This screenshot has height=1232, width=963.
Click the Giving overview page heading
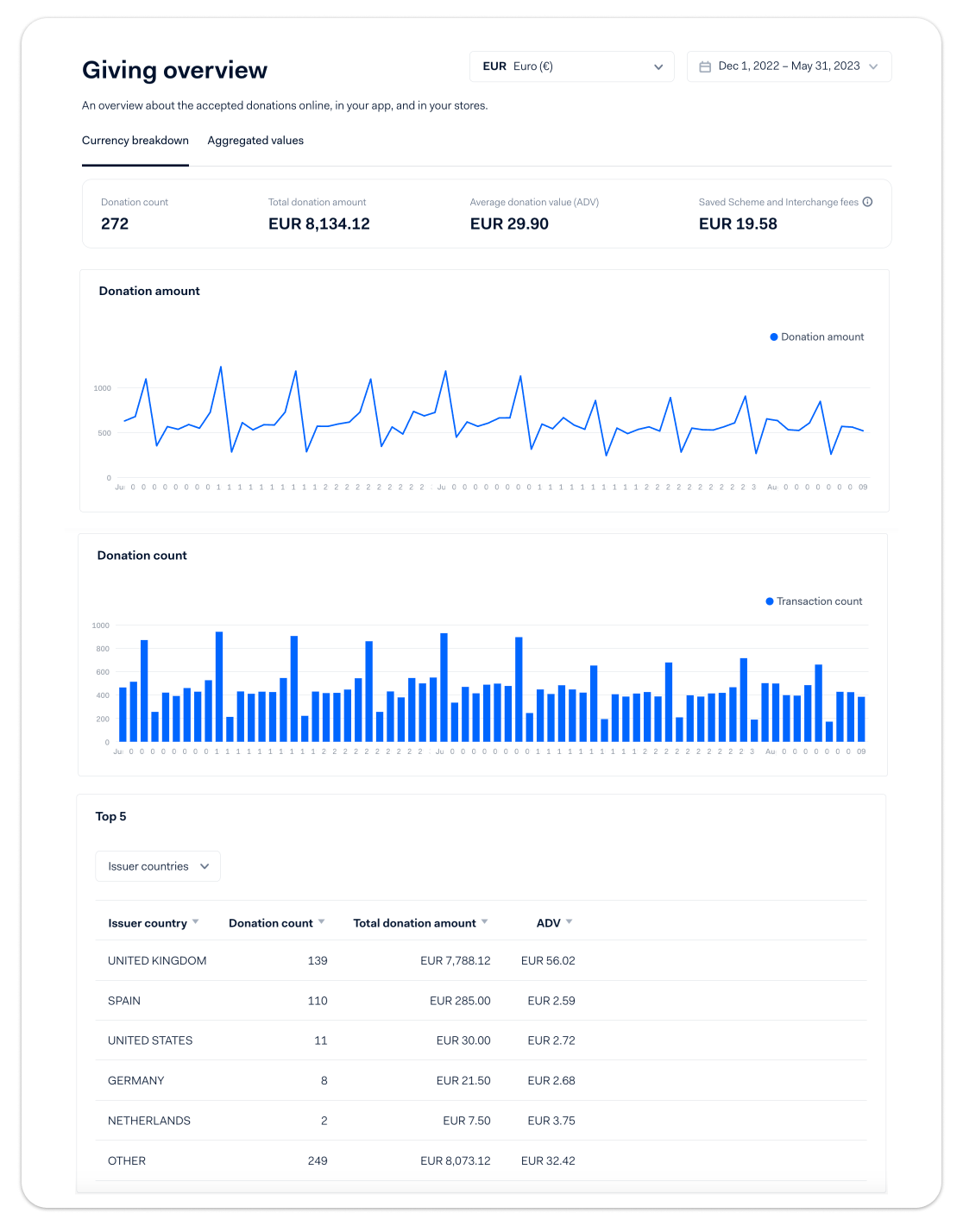[175, 70]
